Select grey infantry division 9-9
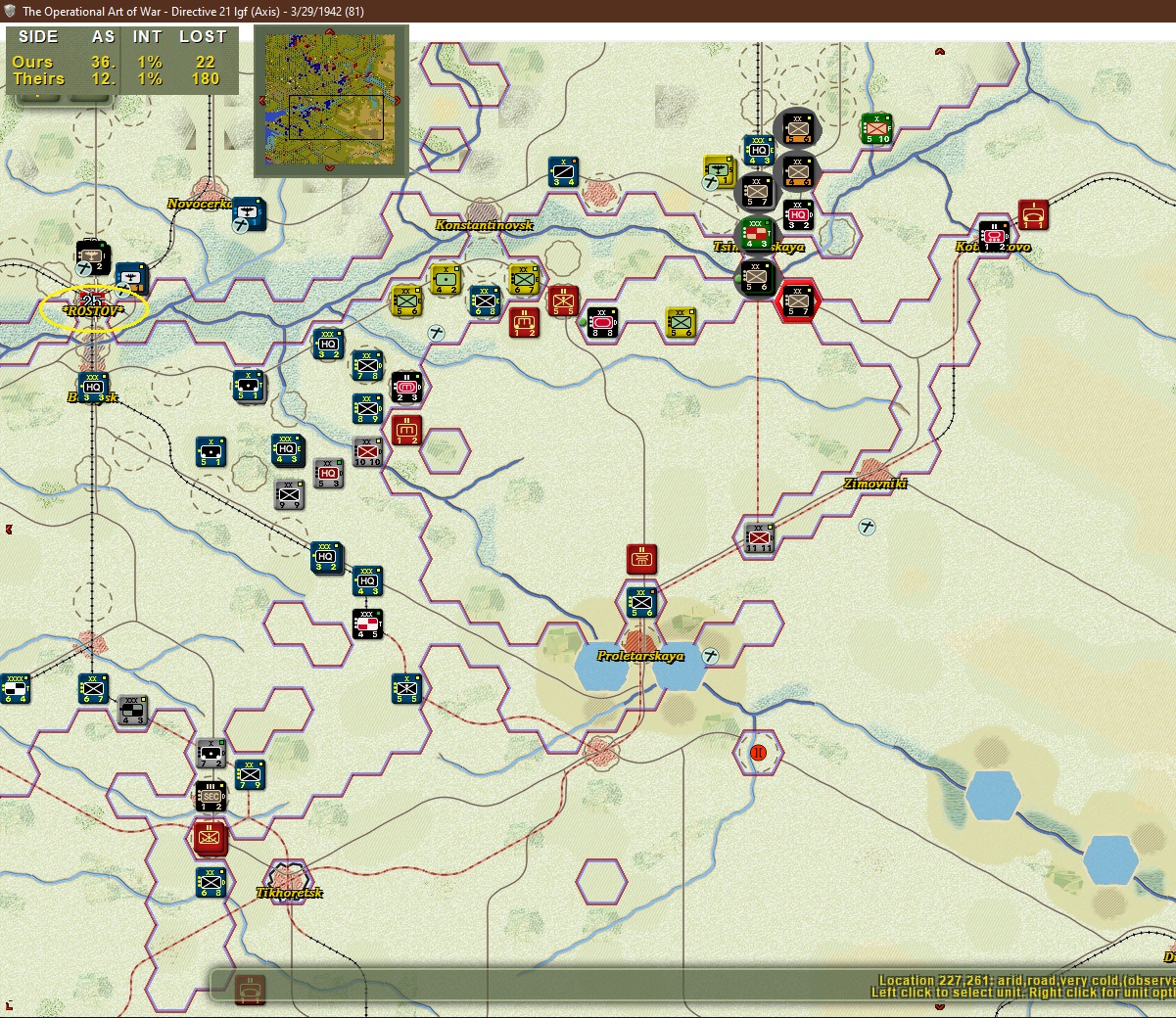 (x=289, y=494)
